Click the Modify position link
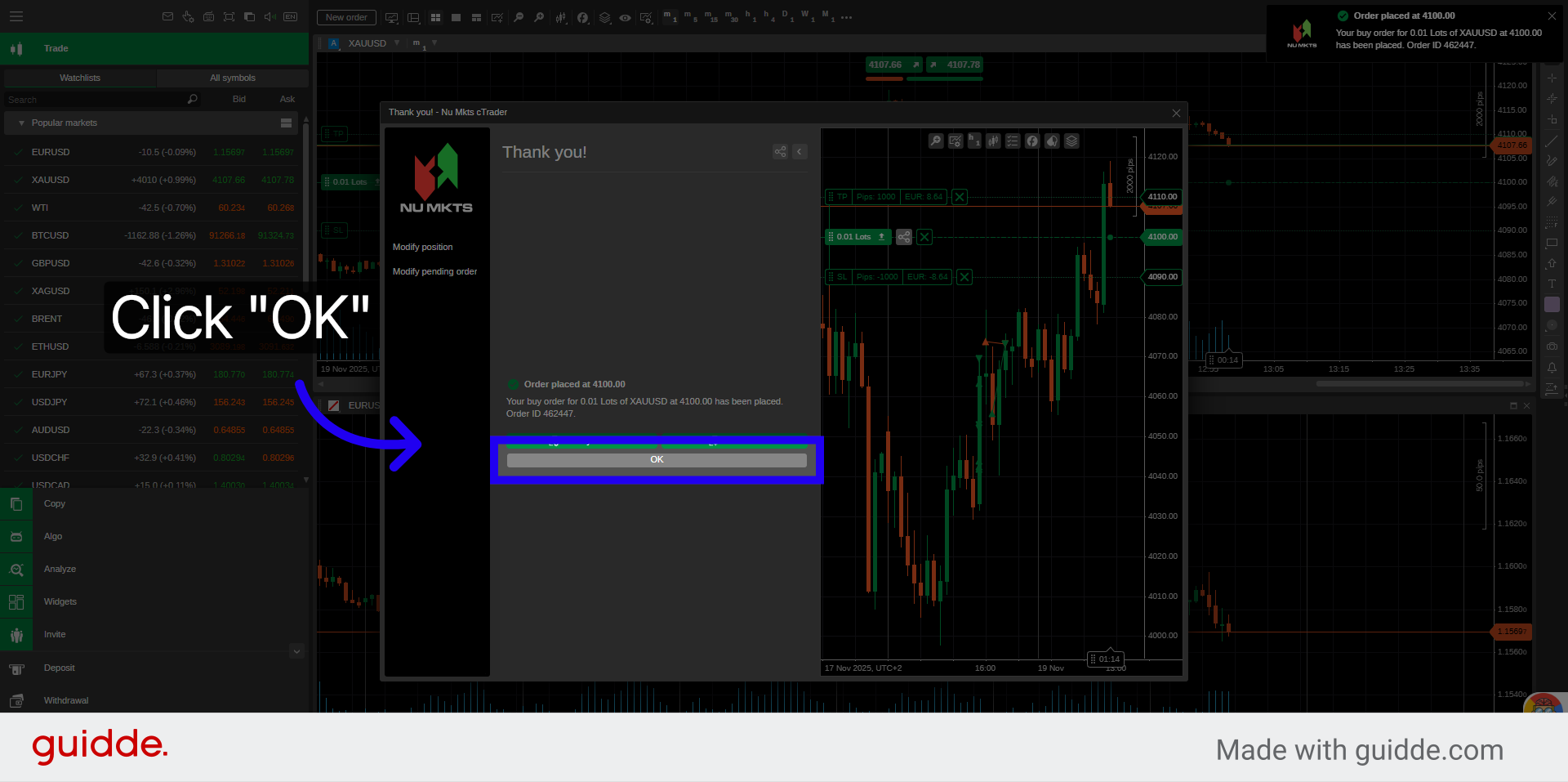Screen dimensions: 1568x782 (422, 247)
